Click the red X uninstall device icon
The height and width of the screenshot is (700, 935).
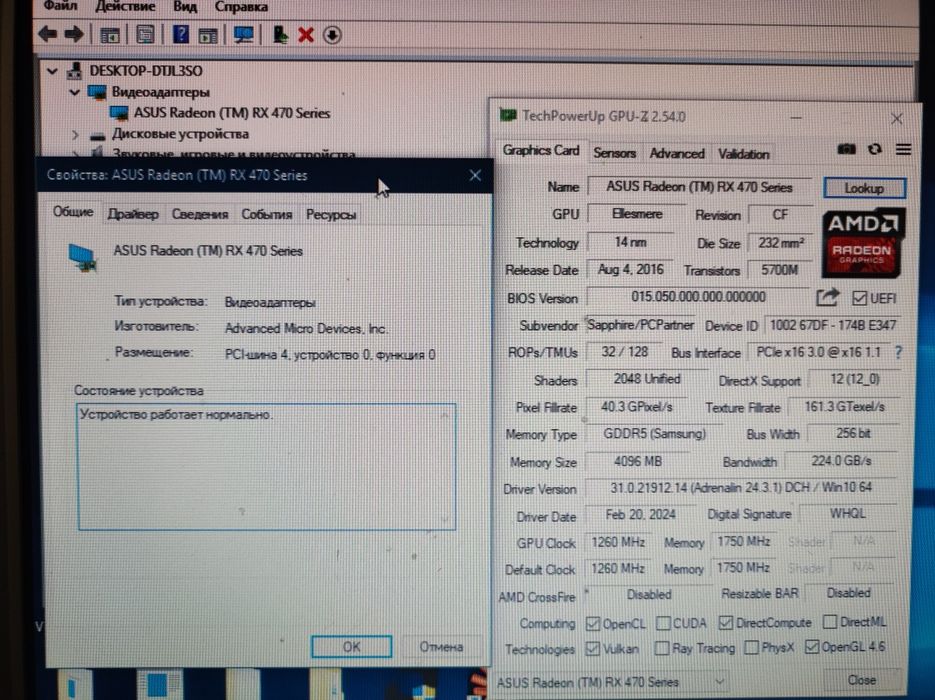tap(306, 35)
